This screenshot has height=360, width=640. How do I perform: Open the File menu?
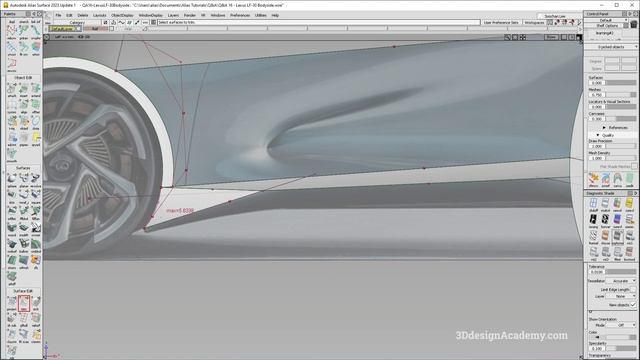[x=58, y=15]
